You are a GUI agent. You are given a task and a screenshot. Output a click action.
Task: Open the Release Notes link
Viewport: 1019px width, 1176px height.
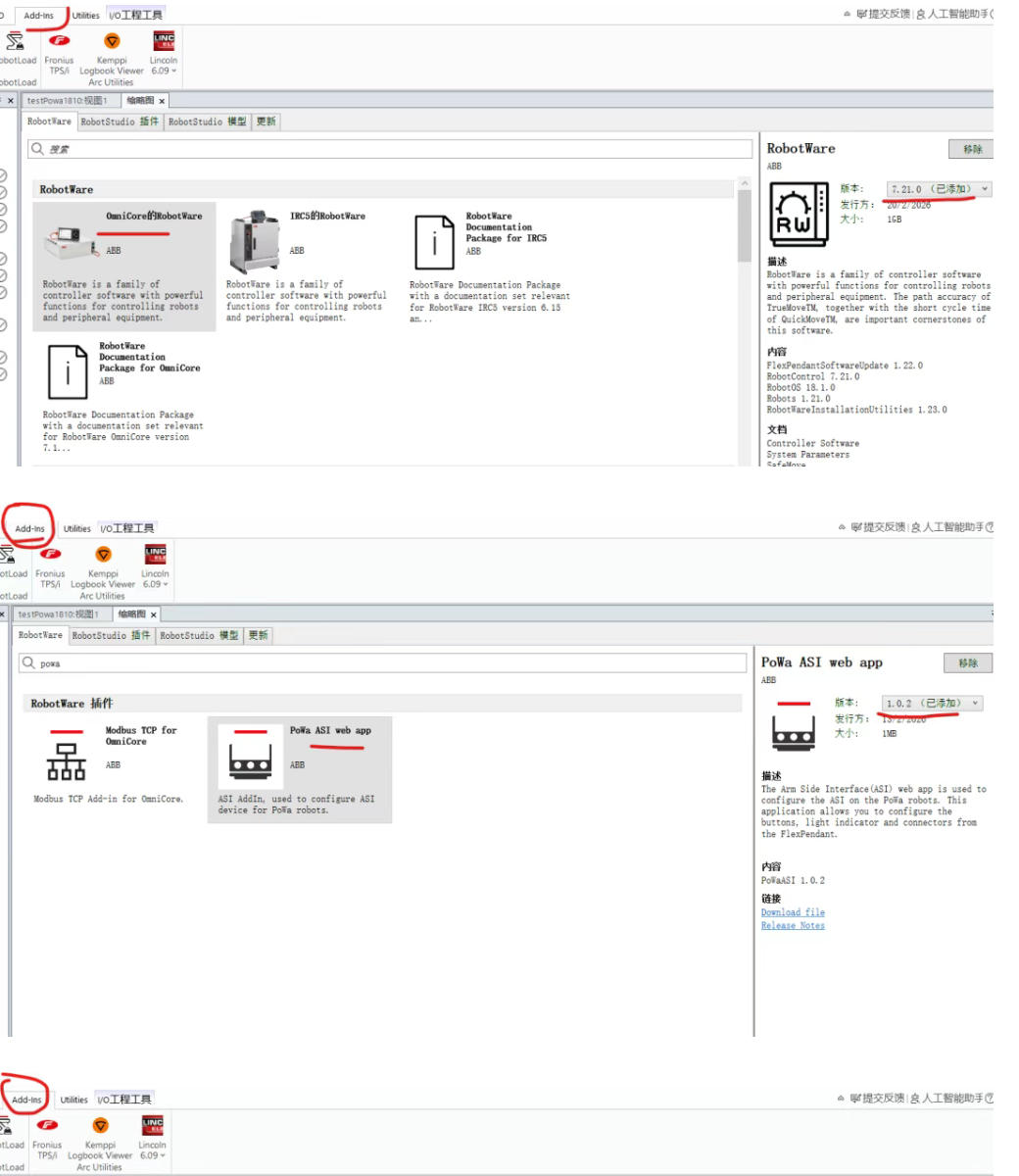[793, 926]
